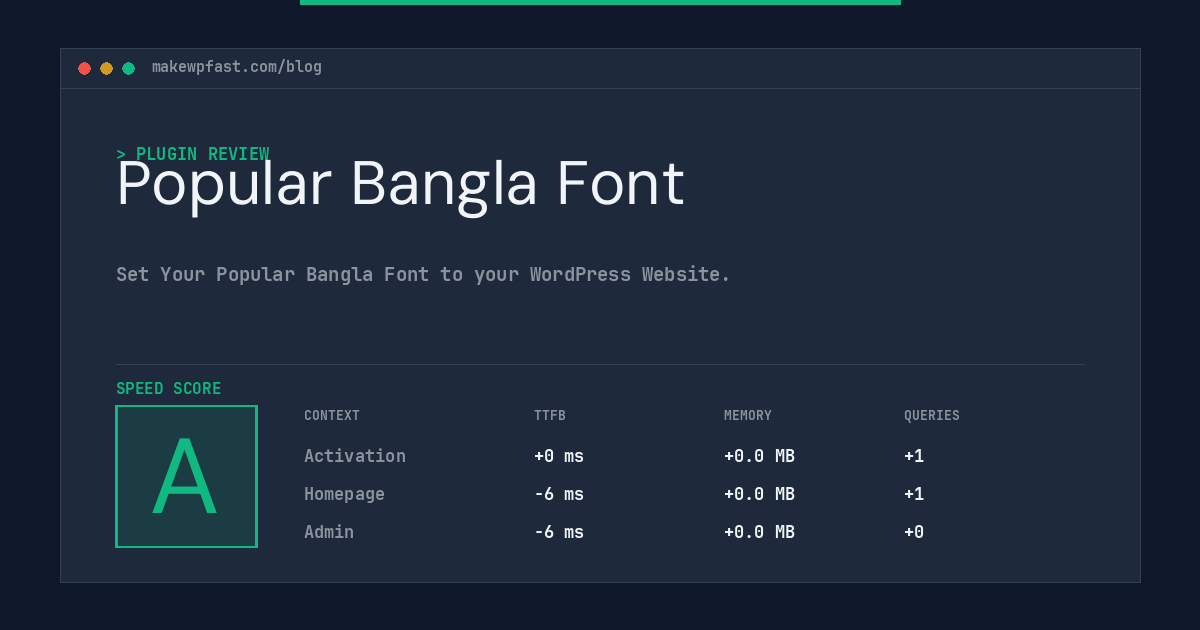This screenshot has height=630, width=1200.
Task: Select the Admin row label
Action: (329, 532)
